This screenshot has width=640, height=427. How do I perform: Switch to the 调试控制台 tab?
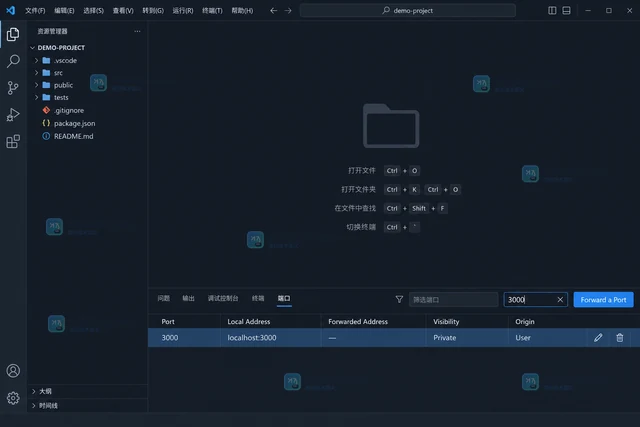(223, 298)
